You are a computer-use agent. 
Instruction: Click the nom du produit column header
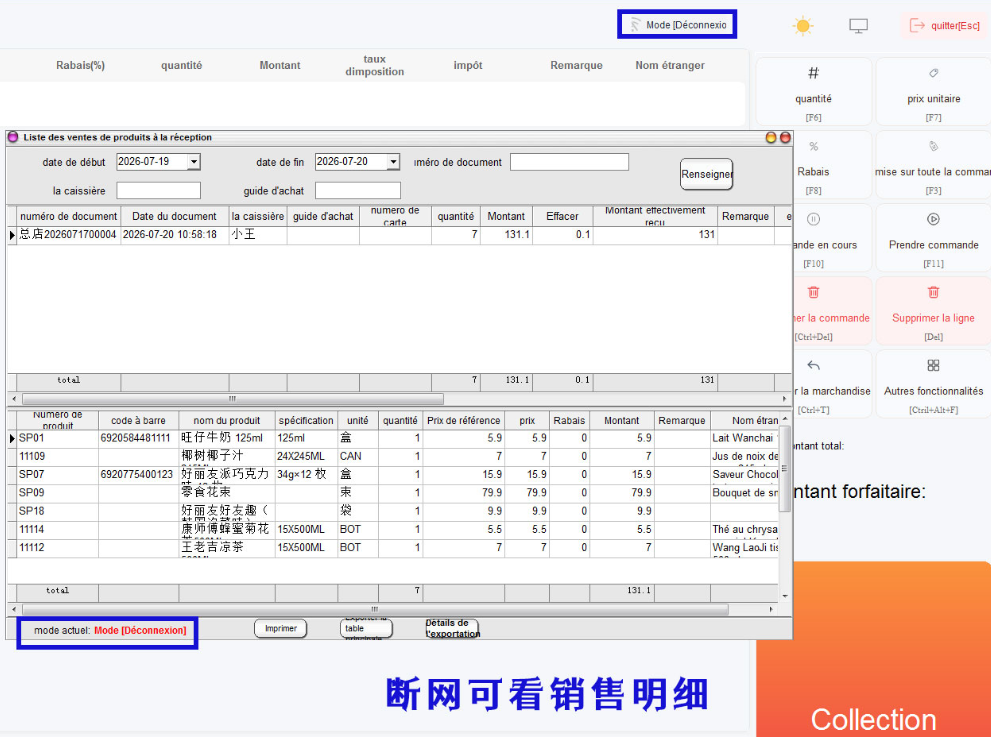(x=227, y=420)
